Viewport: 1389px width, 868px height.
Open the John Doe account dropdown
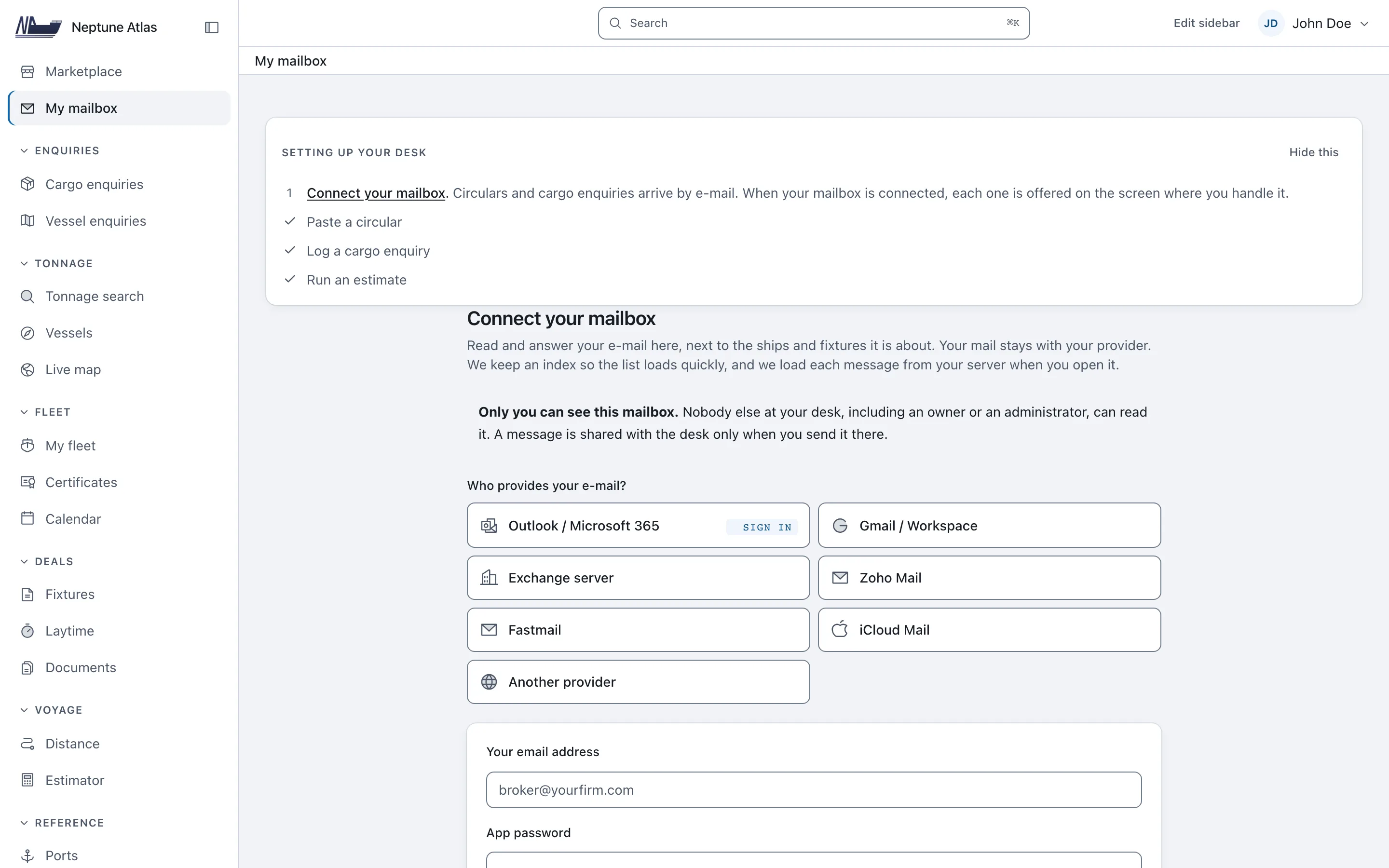1314,24
